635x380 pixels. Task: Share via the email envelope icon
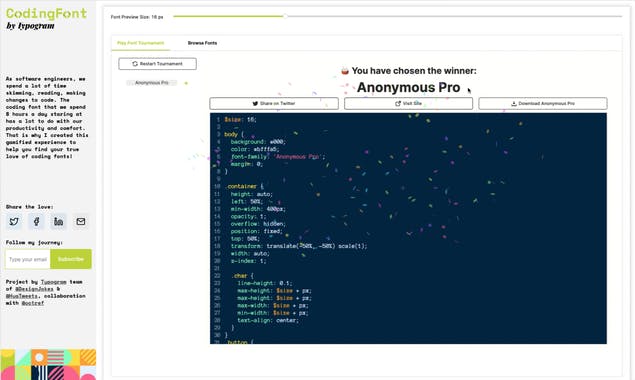81,222
